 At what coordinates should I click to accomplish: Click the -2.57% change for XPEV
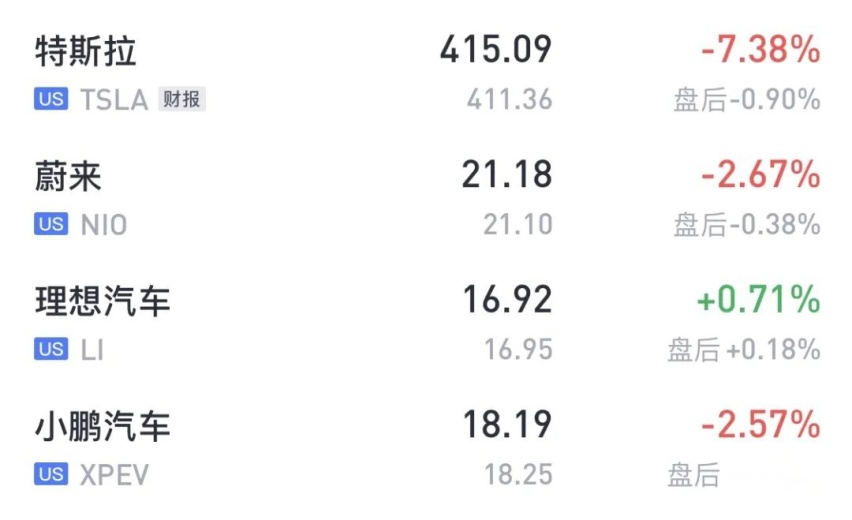tap(760, 424)
